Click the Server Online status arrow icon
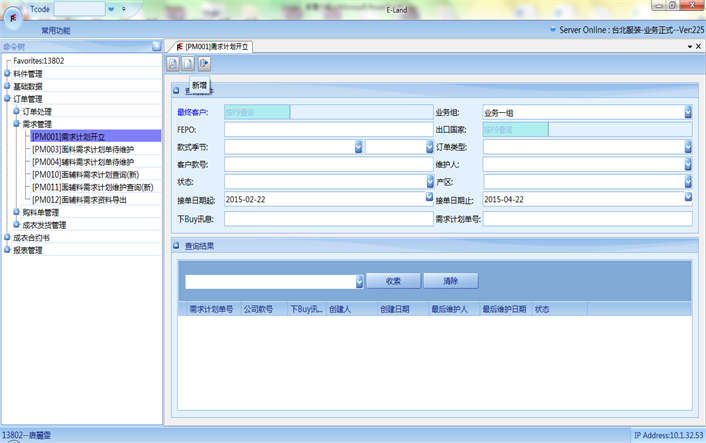Viewport: 706px width, 443px height. point(552,30)
